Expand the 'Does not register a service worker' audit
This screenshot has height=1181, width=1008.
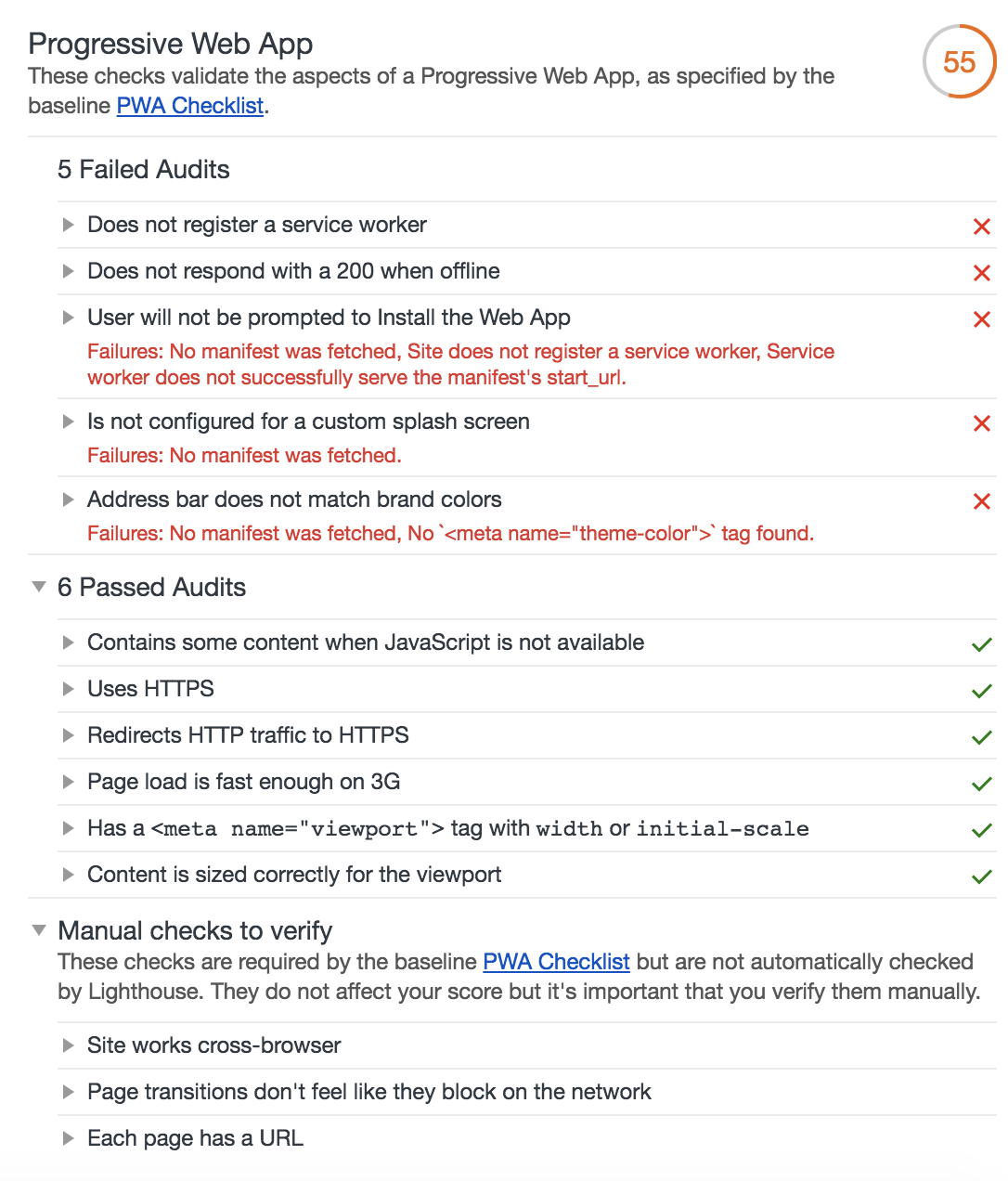(x=68, y=225)
